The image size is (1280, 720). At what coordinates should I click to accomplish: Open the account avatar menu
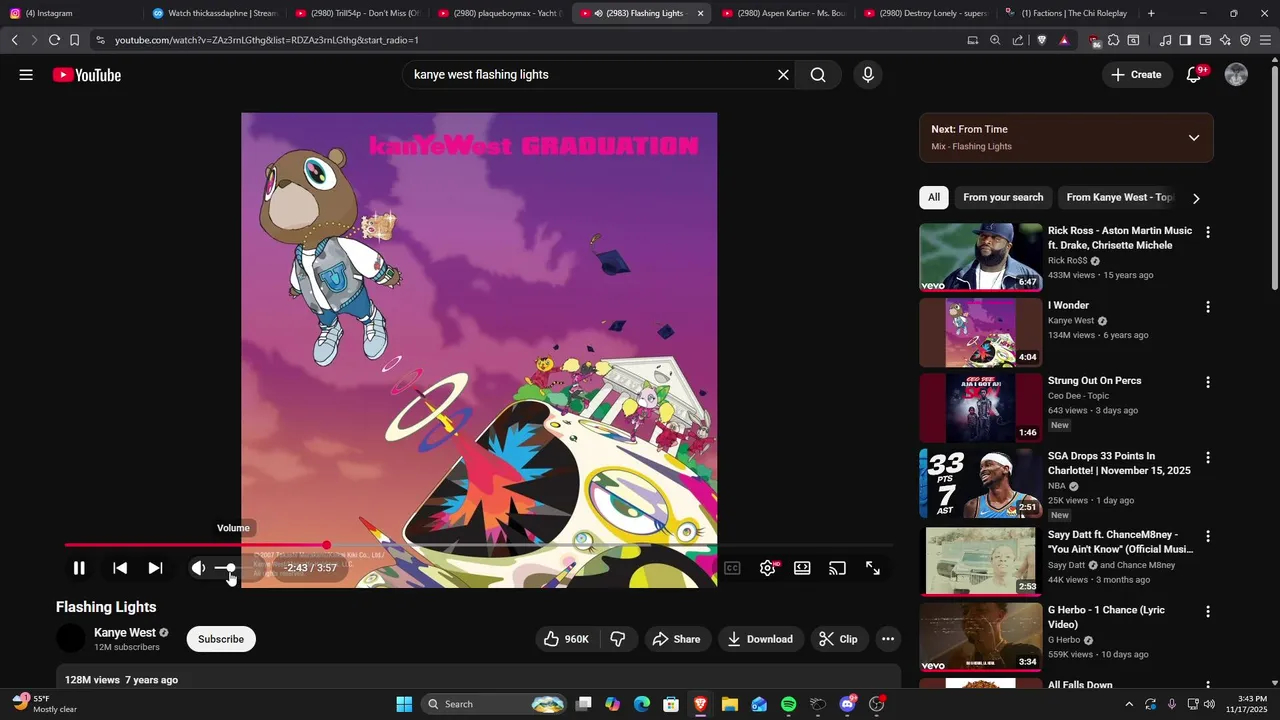tap(1236, 75)
